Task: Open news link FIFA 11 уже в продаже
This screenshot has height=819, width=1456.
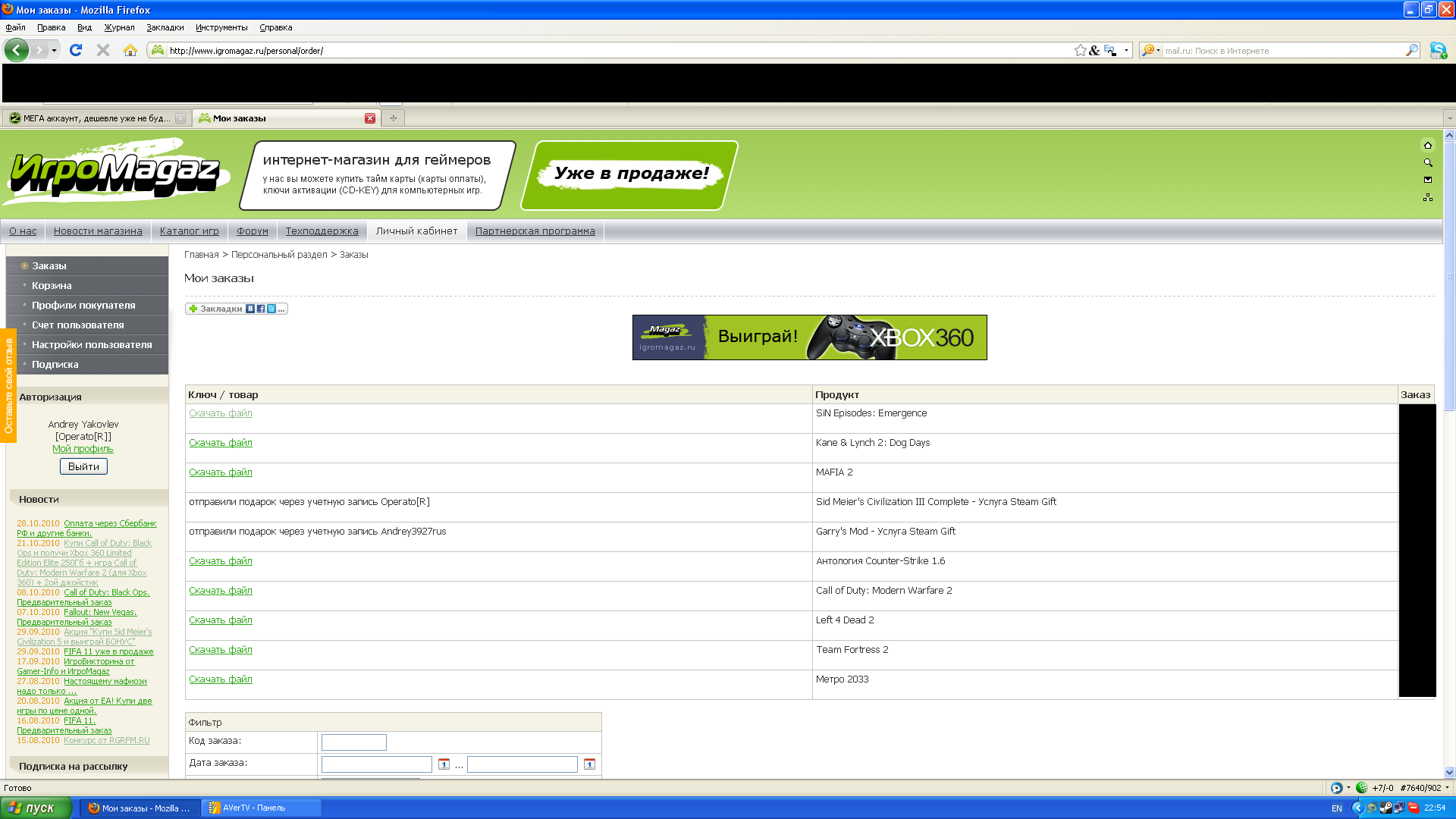Action: [x=108, y=651]
